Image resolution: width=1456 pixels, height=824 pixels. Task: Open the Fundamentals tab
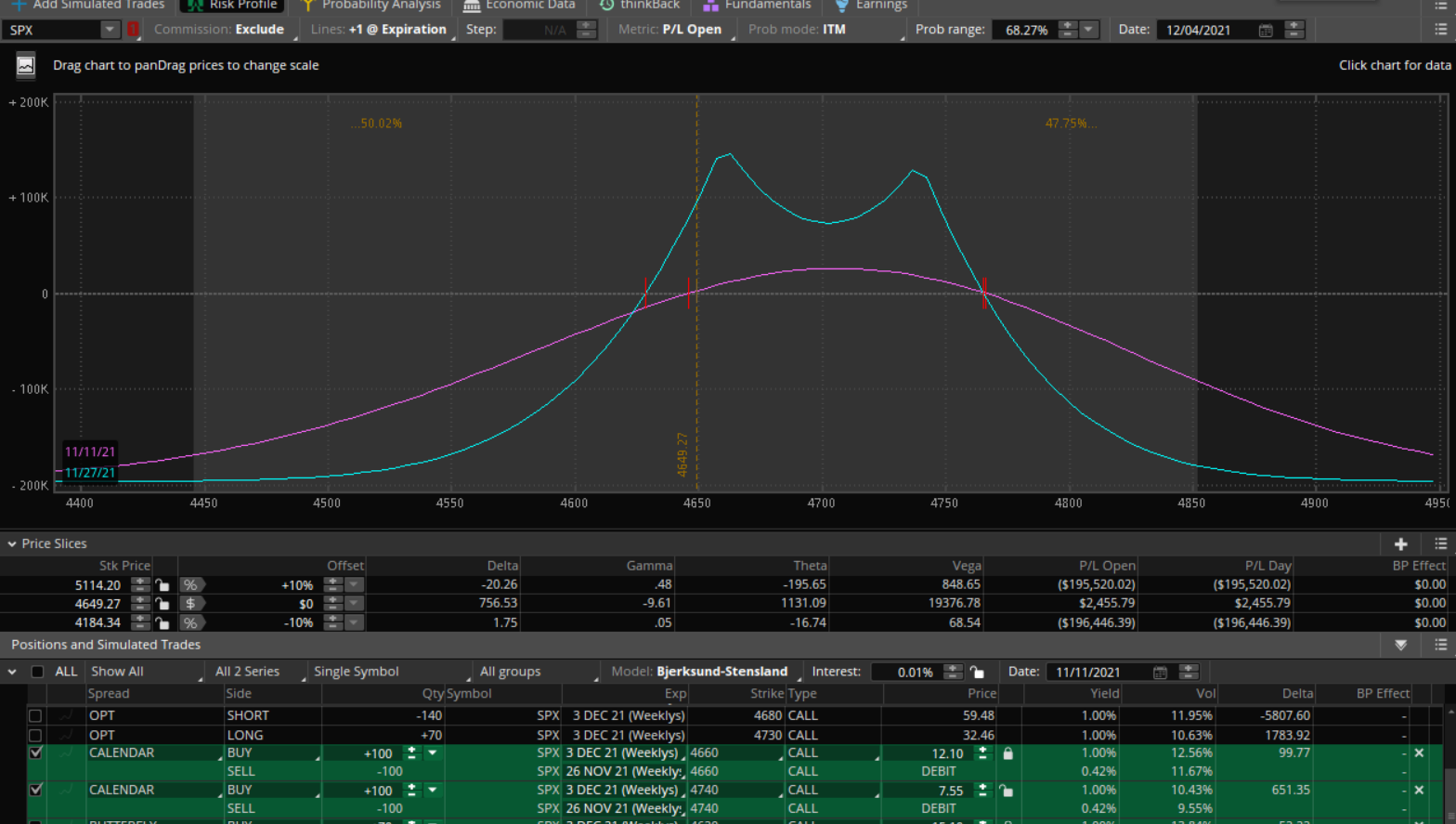point(756,6)
